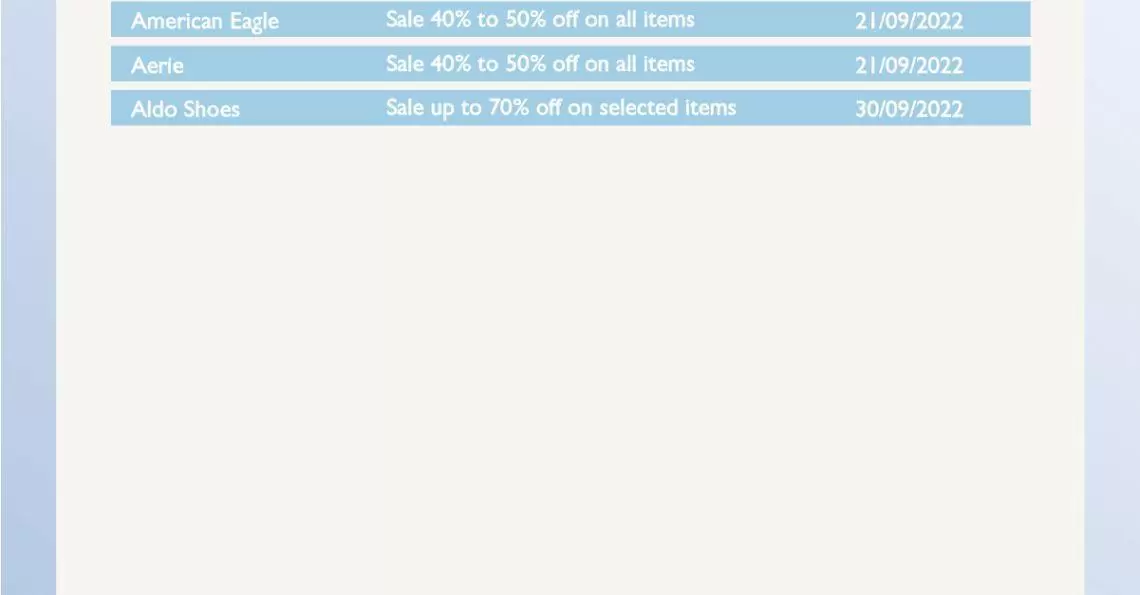This screenshot has height=595, width=1140.
Task: Click the Aldo Shoes date 30/09/2022
Action: pos(908,109)
